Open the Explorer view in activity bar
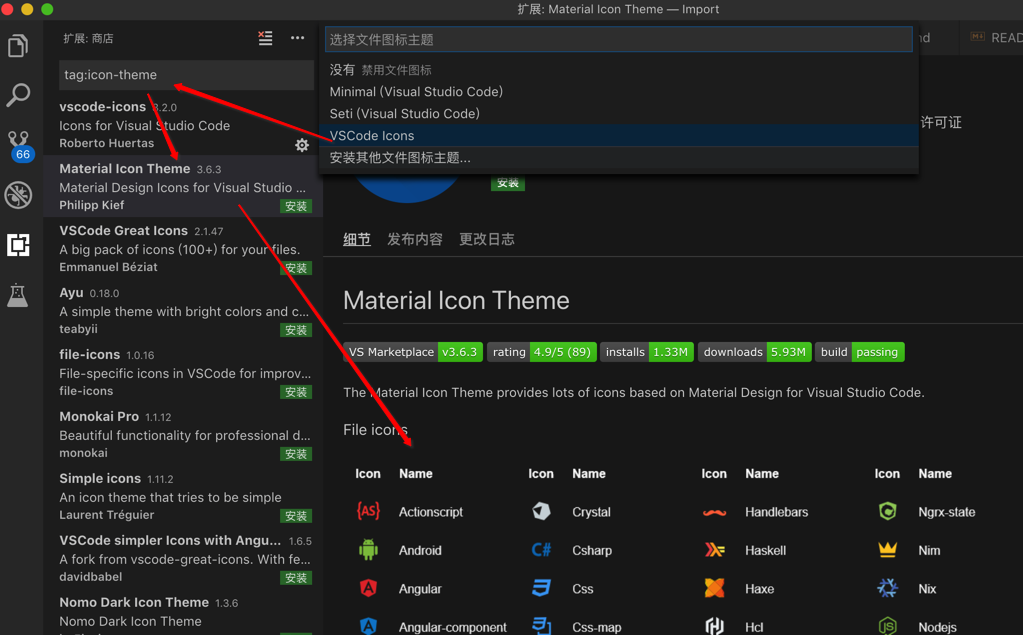 18,46
